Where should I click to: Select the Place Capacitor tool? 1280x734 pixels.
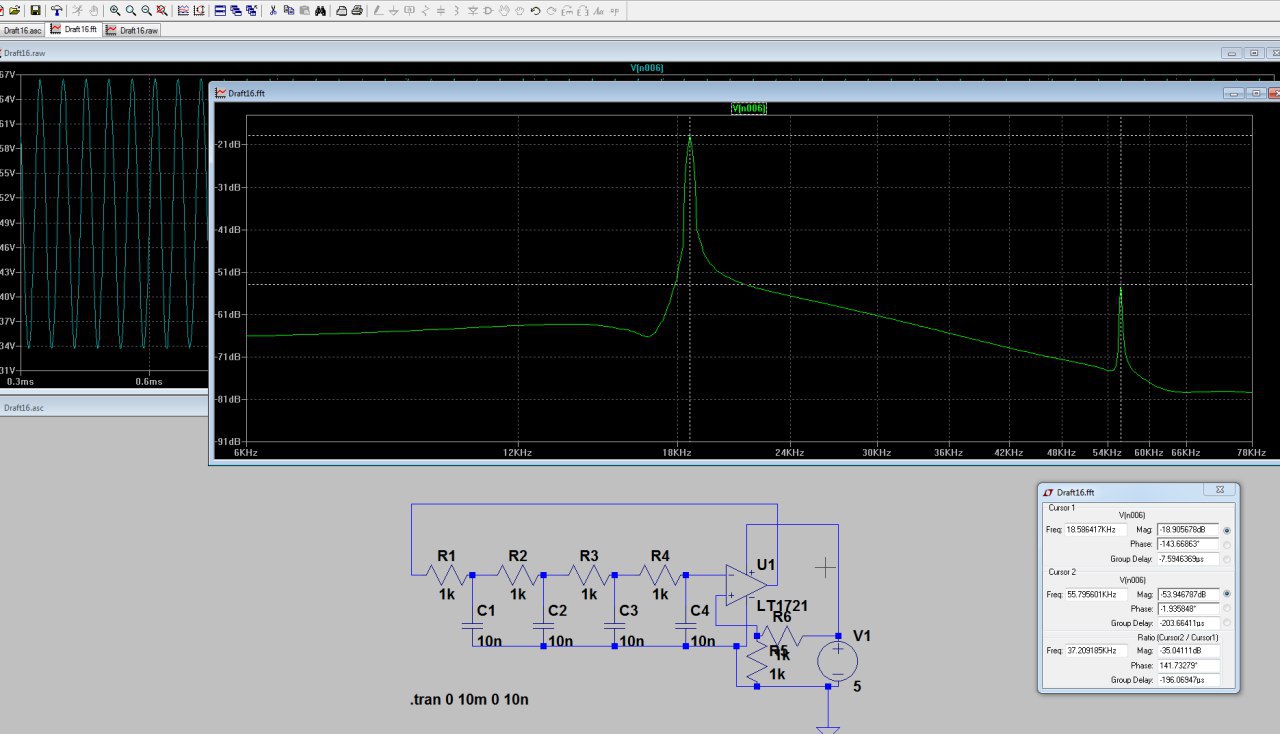coord(442,10)
